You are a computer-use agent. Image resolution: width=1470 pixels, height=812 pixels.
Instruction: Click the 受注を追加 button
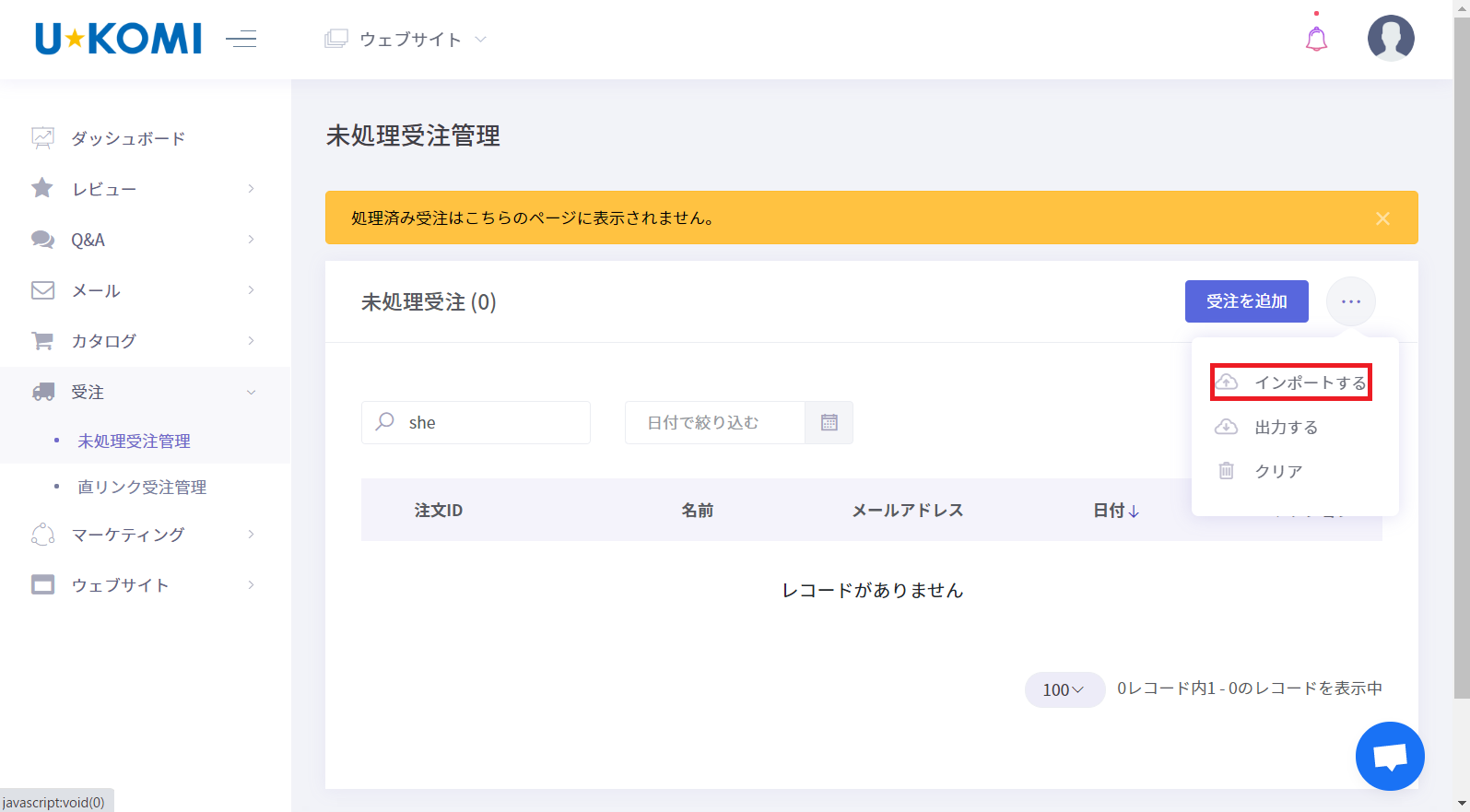coord(1246,301)
